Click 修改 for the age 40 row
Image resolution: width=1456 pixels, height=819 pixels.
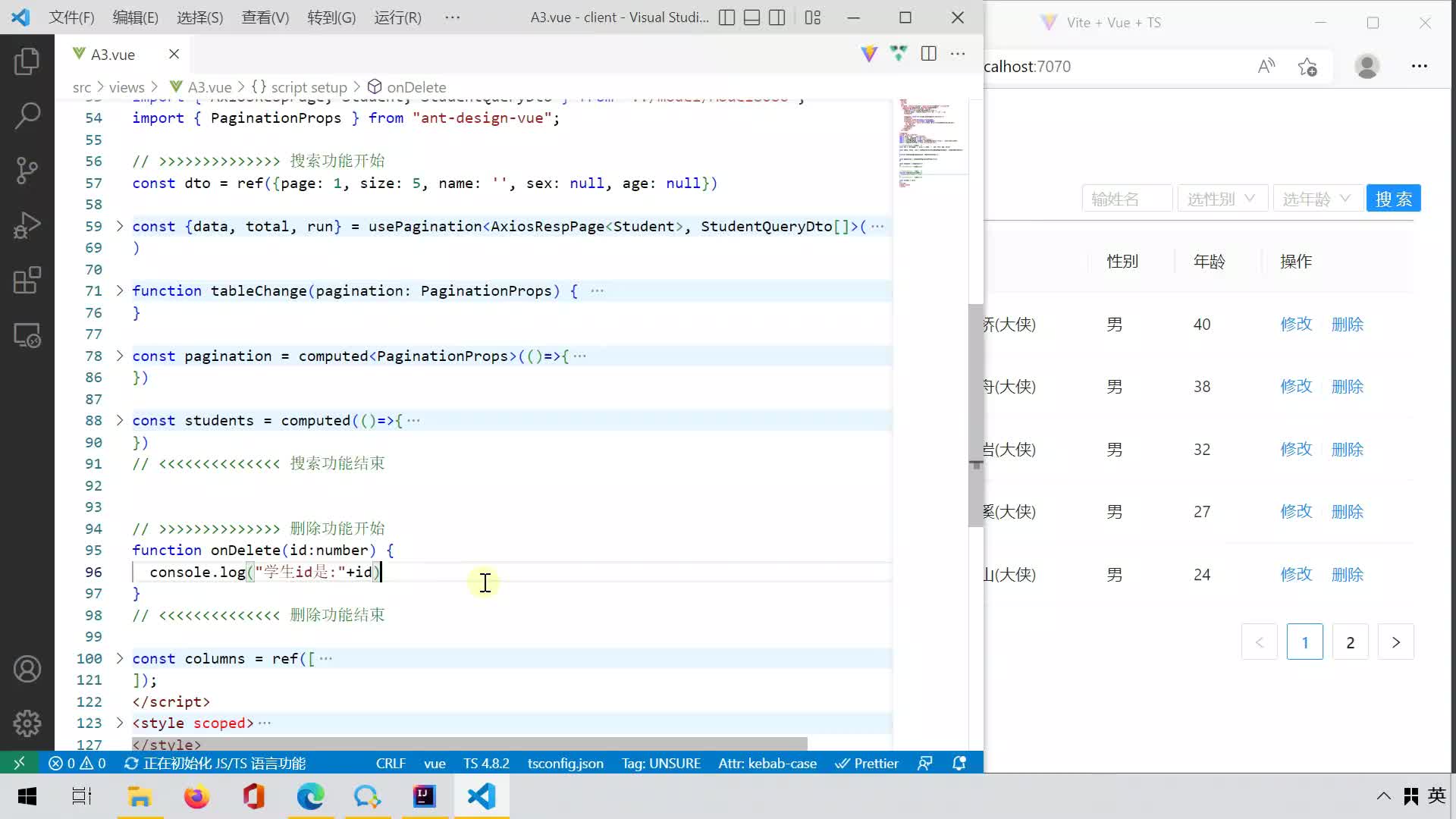[x=1296, y=325]
